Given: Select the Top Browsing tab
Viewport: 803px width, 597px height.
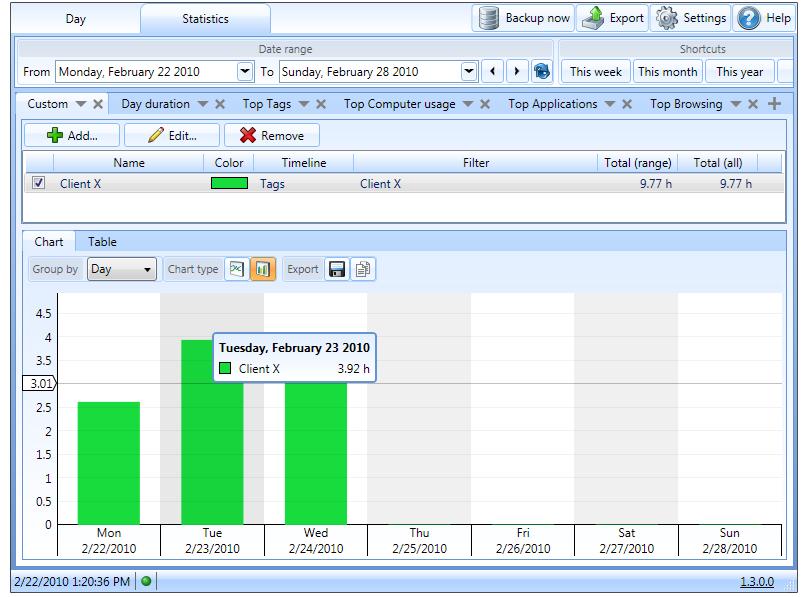Looking at the screenshot, I should click(686, 104).
